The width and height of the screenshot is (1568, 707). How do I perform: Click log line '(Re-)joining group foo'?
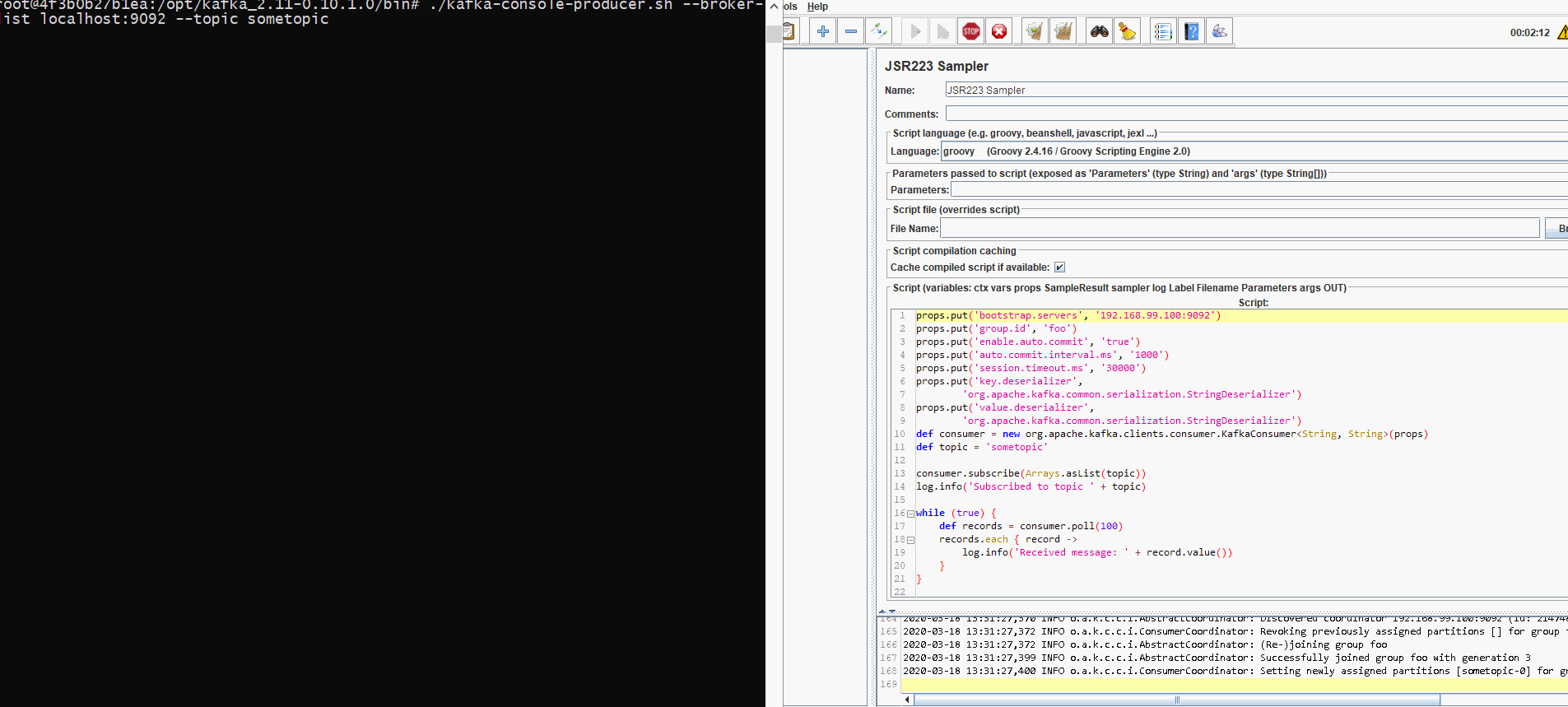(1145, 644)
